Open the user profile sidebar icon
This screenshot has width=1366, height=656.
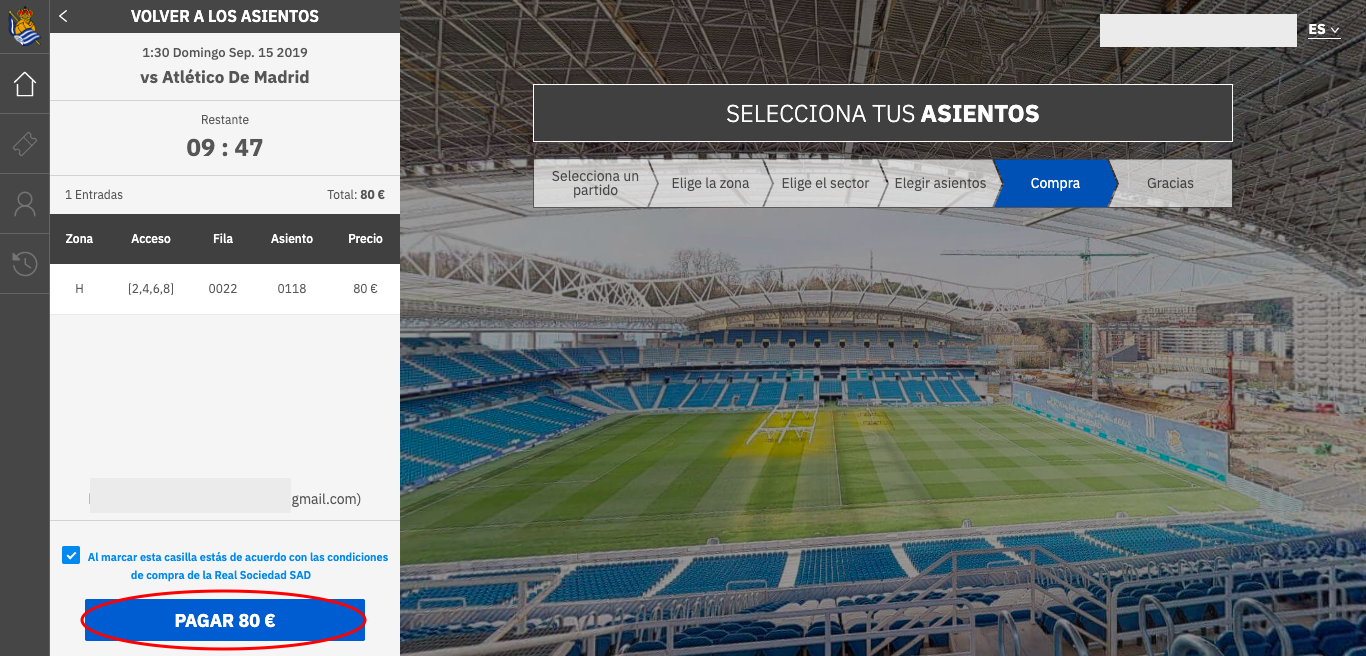tap(25, 204)
